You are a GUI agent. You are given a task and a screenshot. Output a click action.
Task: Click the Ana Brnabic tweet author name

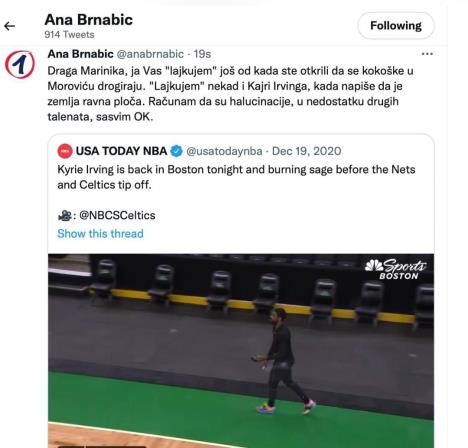(81, 54)
